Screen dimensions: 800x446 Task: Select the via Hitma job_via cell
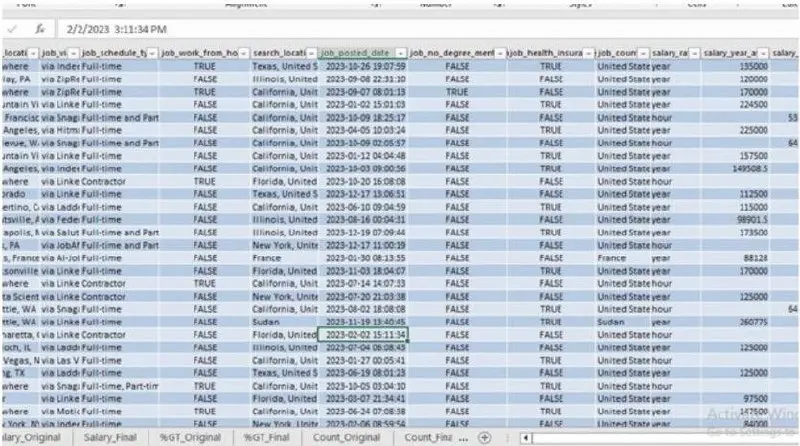(x=60, y=130)
